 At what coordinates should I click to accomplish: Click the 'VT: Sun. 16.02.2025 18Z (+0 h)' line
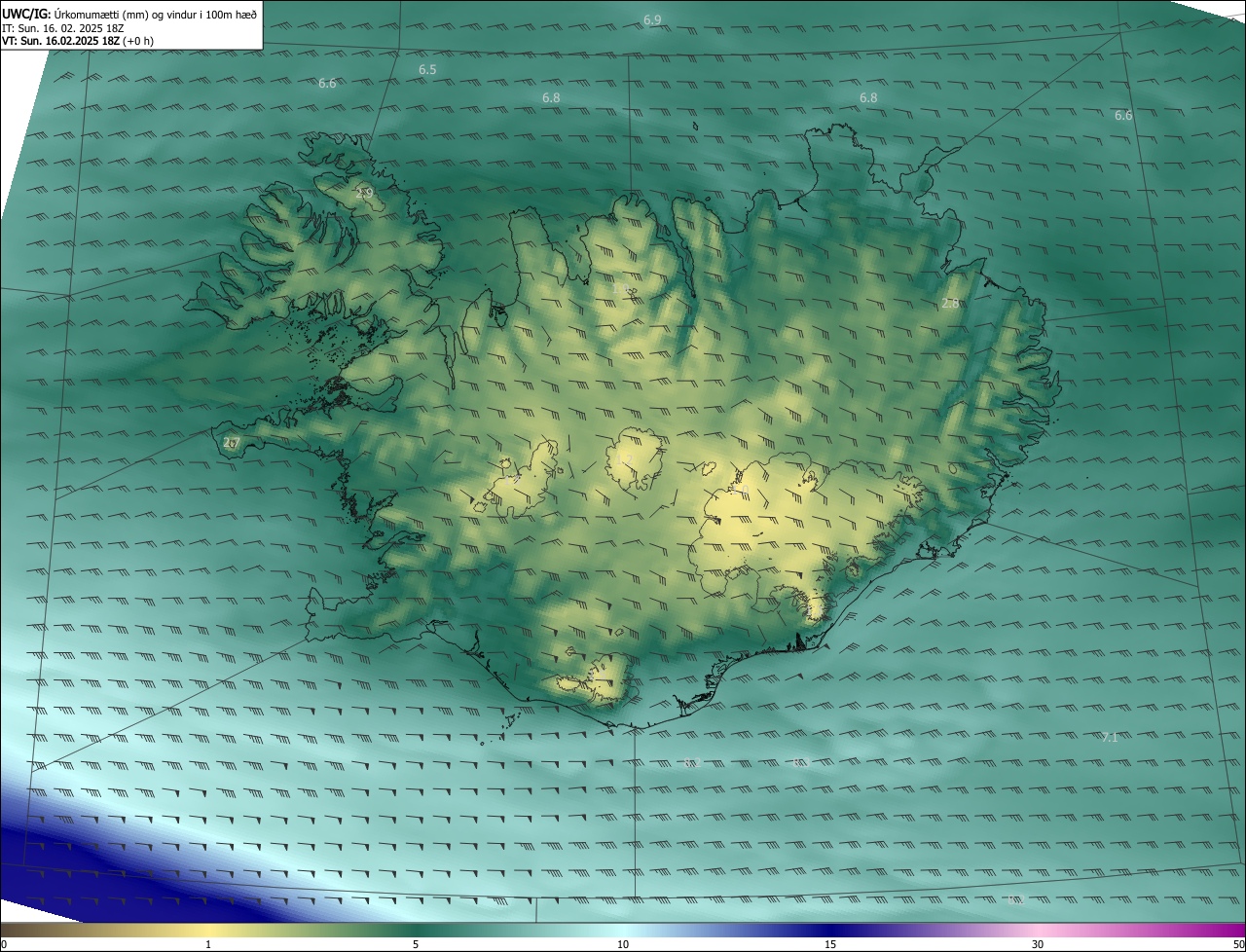tap(78, 41)
